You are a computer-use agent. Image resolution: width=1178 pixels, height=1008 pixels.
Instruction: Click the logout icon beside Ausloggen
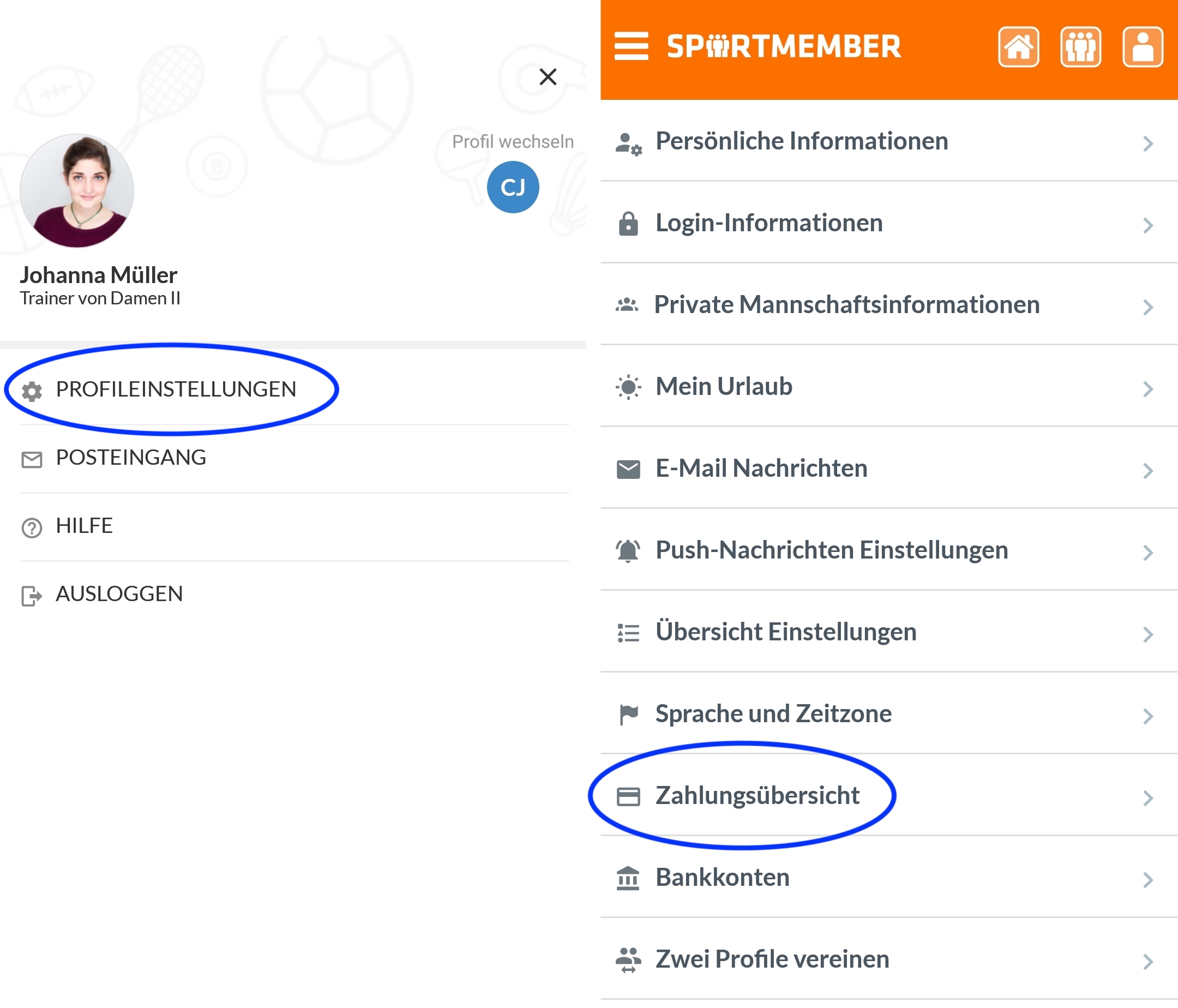pyautogui.click(x=32, y=596)
